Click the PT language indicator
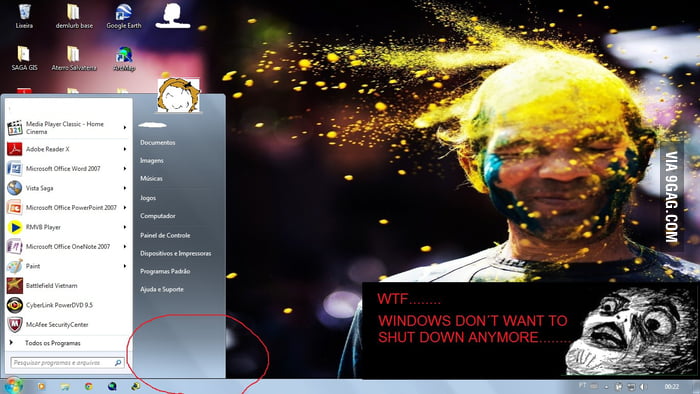 click(582, 386)
